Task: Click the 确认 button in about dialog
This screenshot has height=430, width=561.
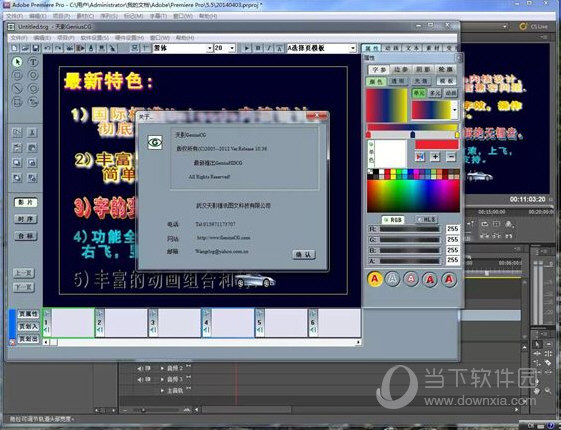Action: point(304,254)
